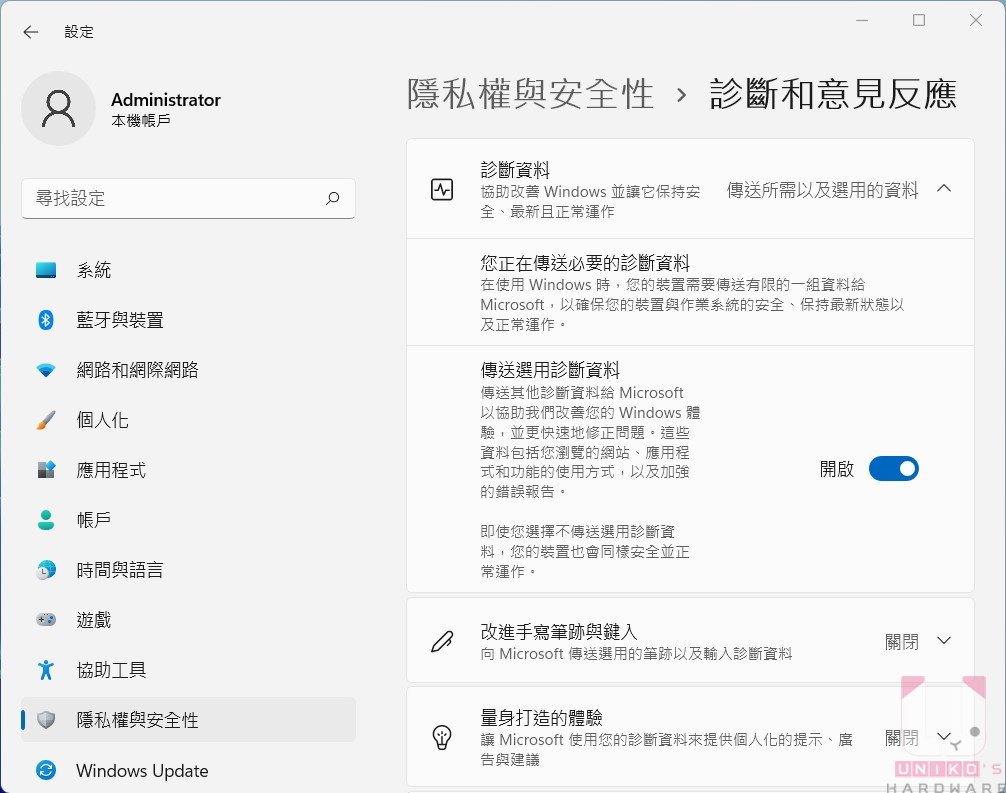Minimize the 設定 window
The image size is (1006, 793).
tap(862, 21)
